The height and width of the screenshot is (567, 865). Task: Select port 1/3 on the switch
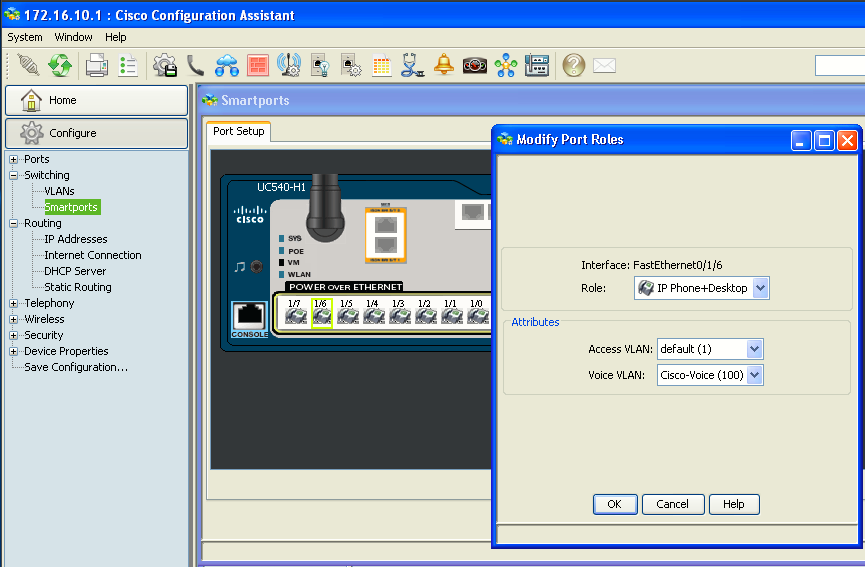coord(399,312)
